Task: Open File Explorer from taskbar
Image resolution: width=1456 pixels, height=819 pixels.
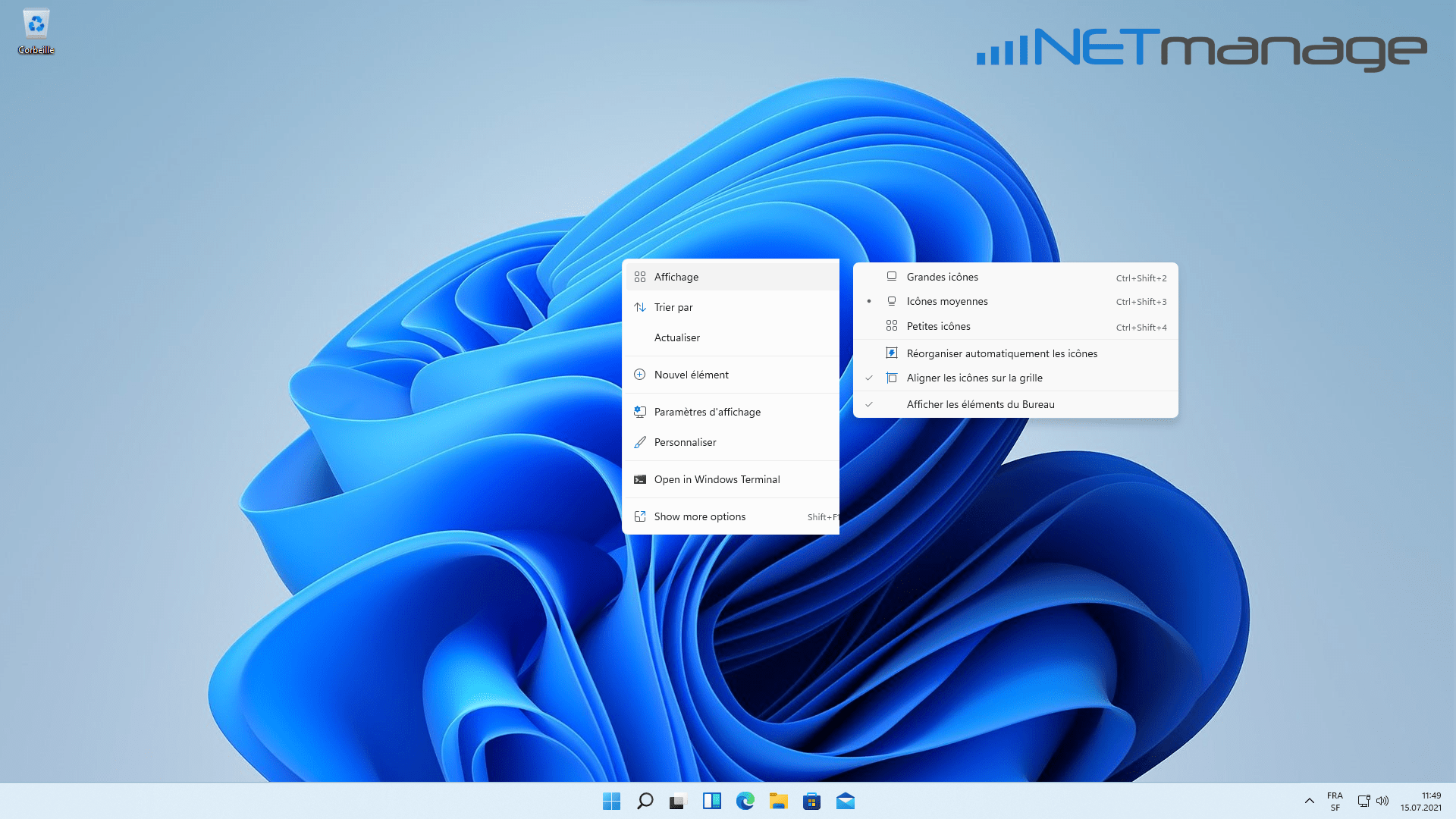Action: coord(778,801)
